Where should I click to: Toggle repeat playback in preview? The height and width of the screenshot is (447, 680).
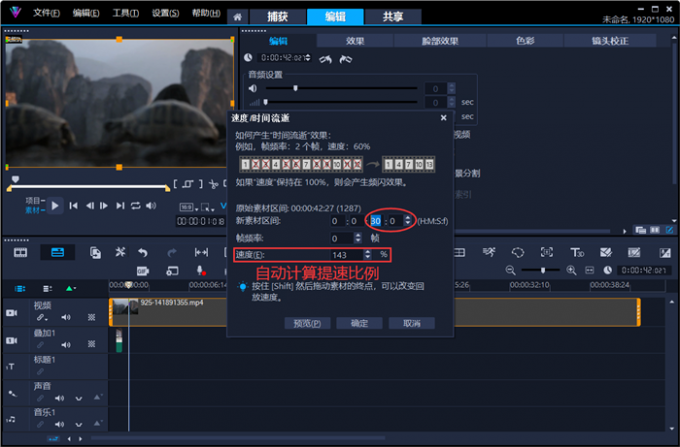click(136, 206)
